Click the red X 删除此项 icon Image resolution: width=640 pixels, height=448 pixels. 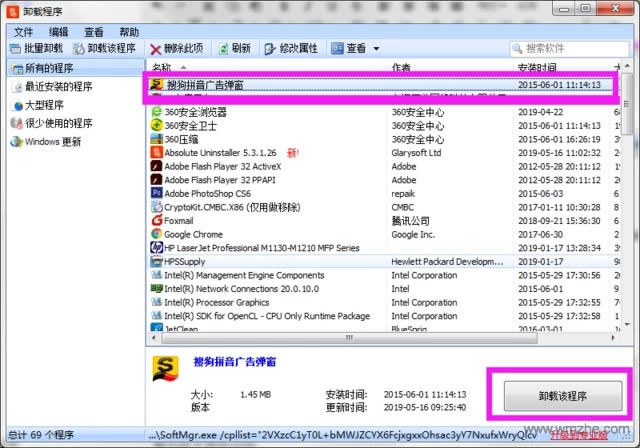155,49
